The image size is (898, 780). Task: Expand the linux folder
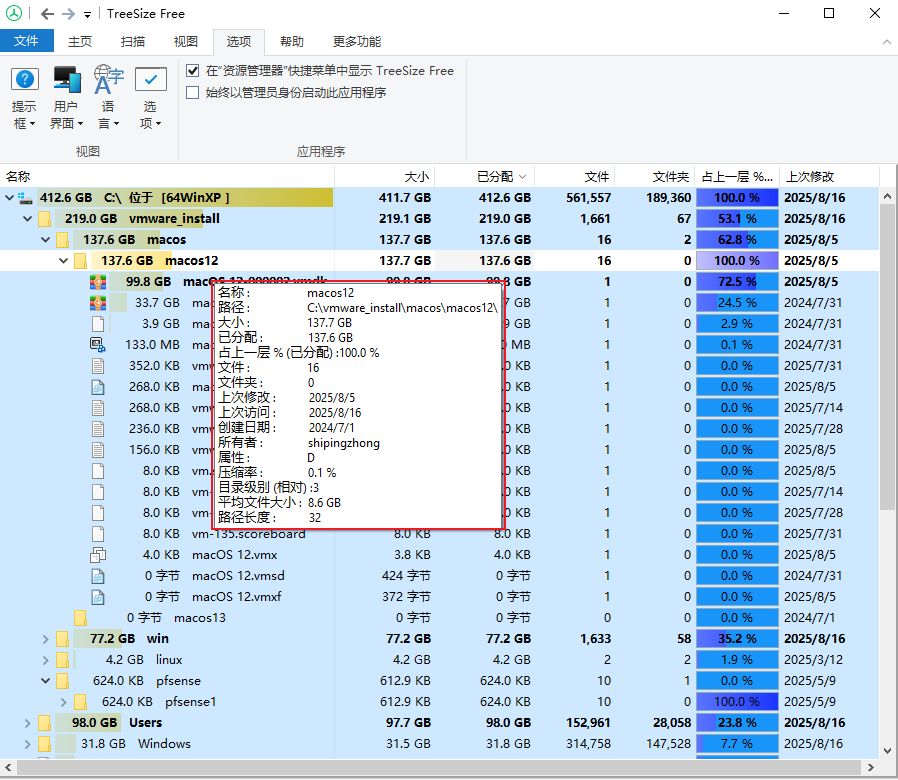tap(46, 660)
